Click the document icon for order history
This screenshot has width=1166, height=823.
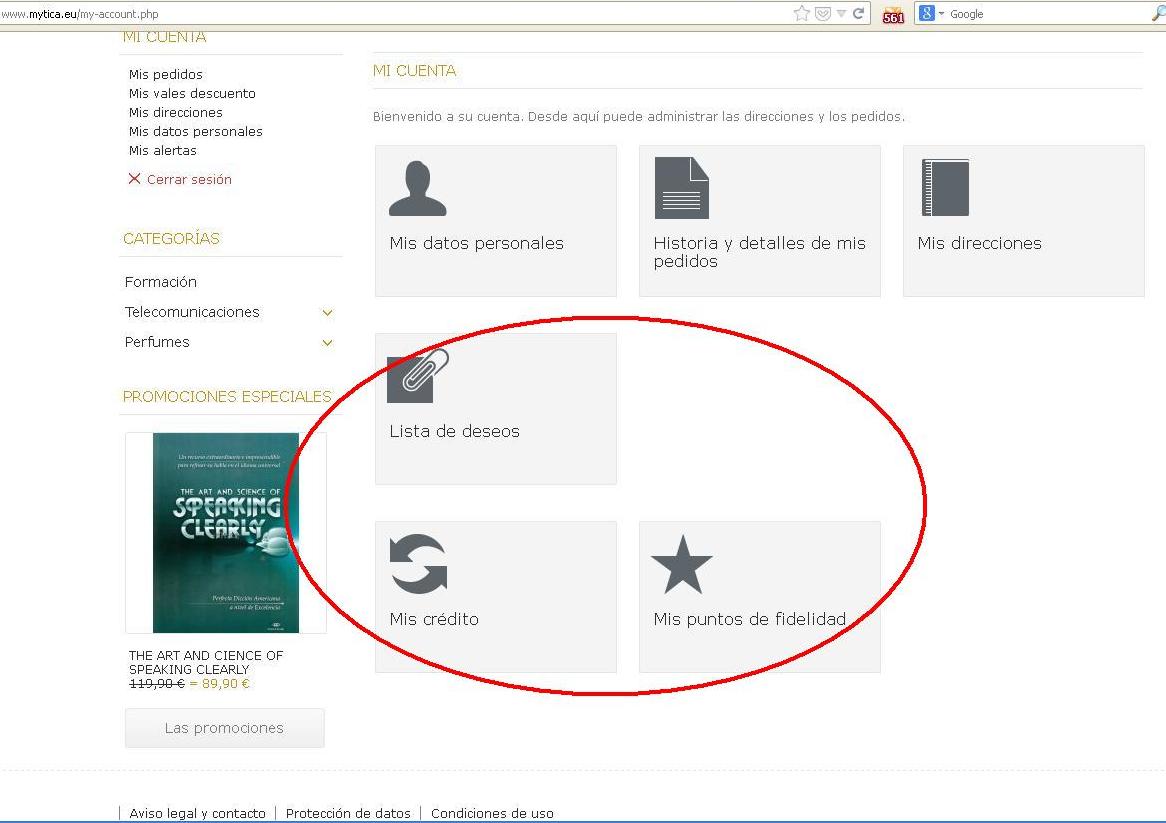tap(681, 188)
